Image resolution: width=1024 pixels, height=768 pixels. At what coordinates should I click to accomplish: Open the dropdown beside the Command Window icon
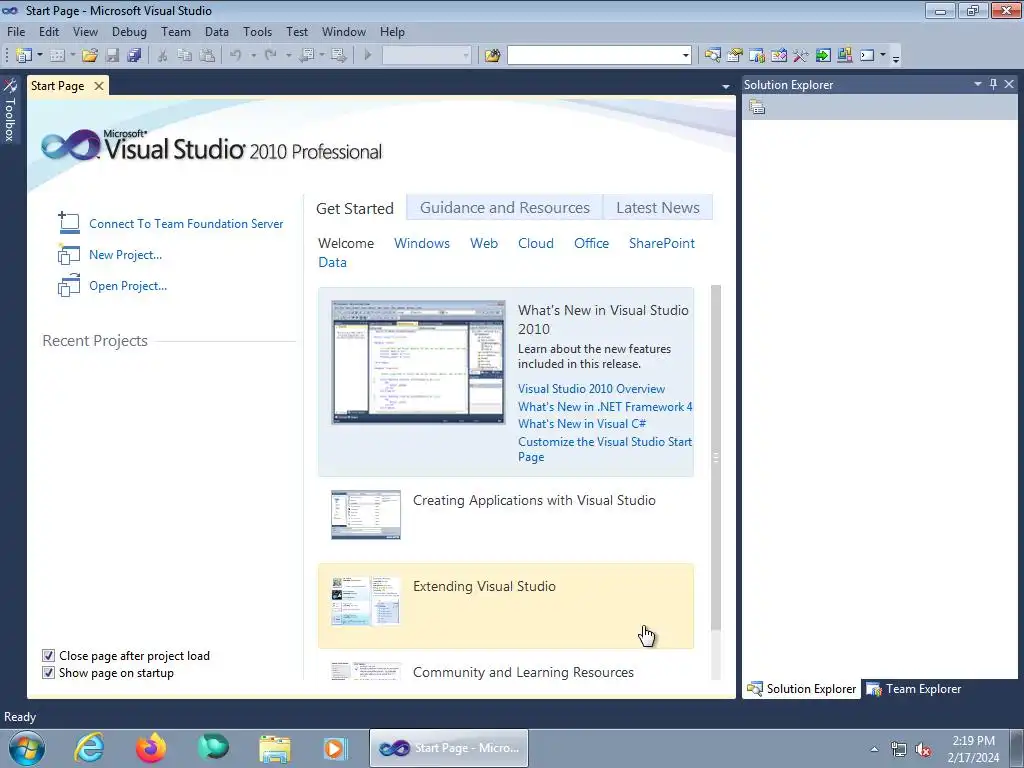coord(883,56)
